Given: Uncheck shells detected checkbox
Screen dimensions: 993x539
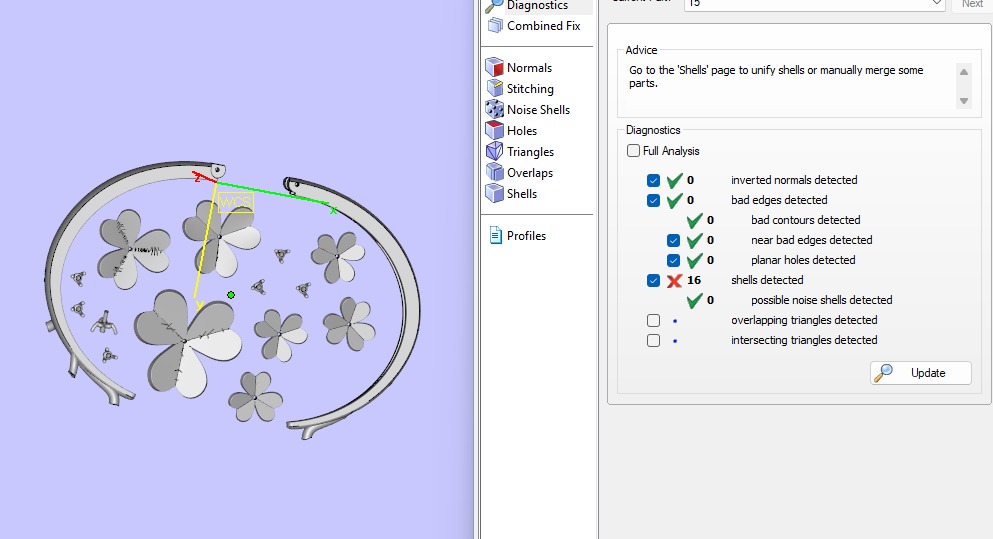Looking at the screenshot, I should tap(654, 281).
